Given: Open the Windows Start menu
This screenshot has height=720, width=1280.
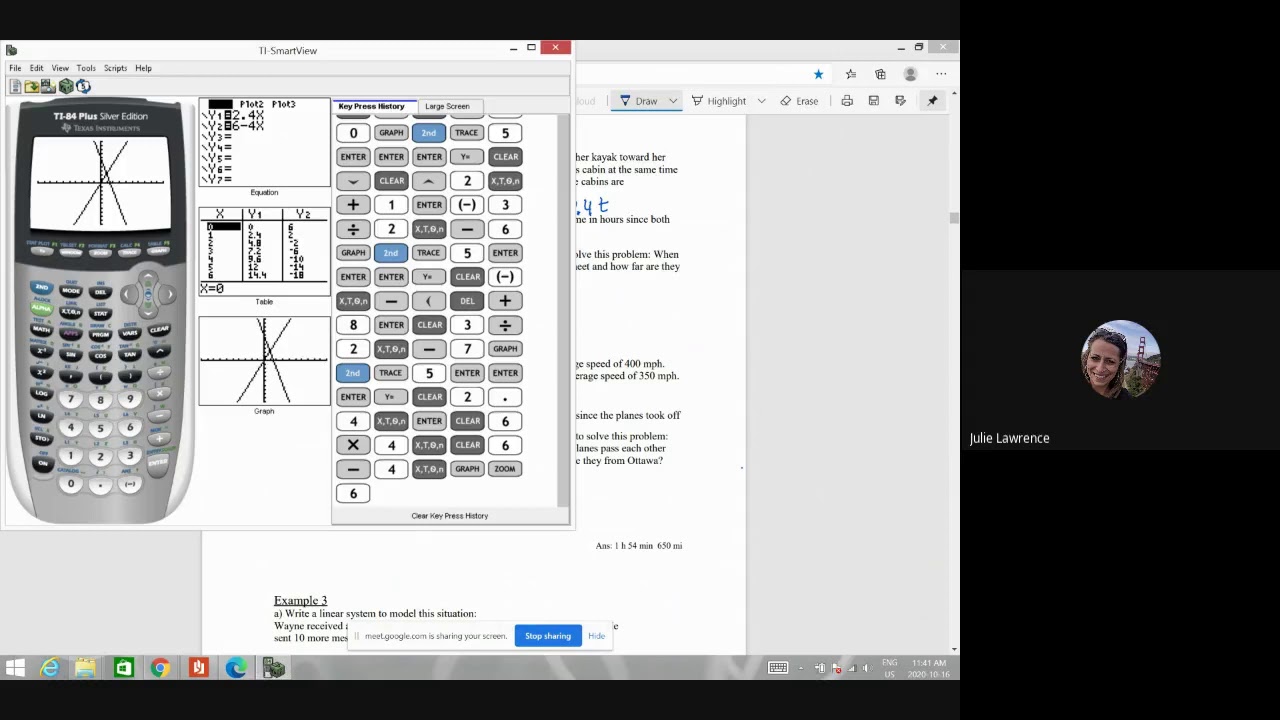Looking at the screenshot, I should 15,668.
